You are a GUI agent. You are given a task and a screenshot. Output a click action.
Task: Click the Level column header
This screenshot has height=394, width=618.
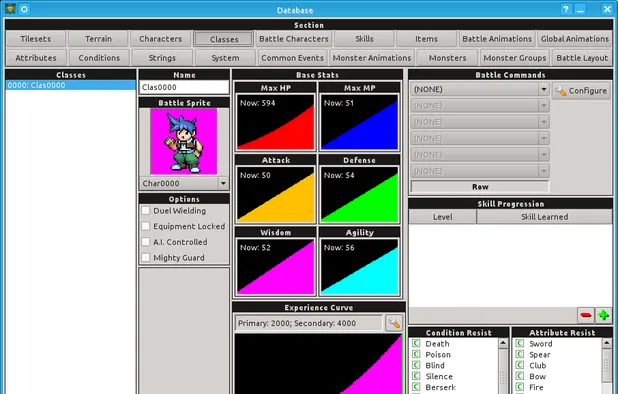(x=443, y=217)
